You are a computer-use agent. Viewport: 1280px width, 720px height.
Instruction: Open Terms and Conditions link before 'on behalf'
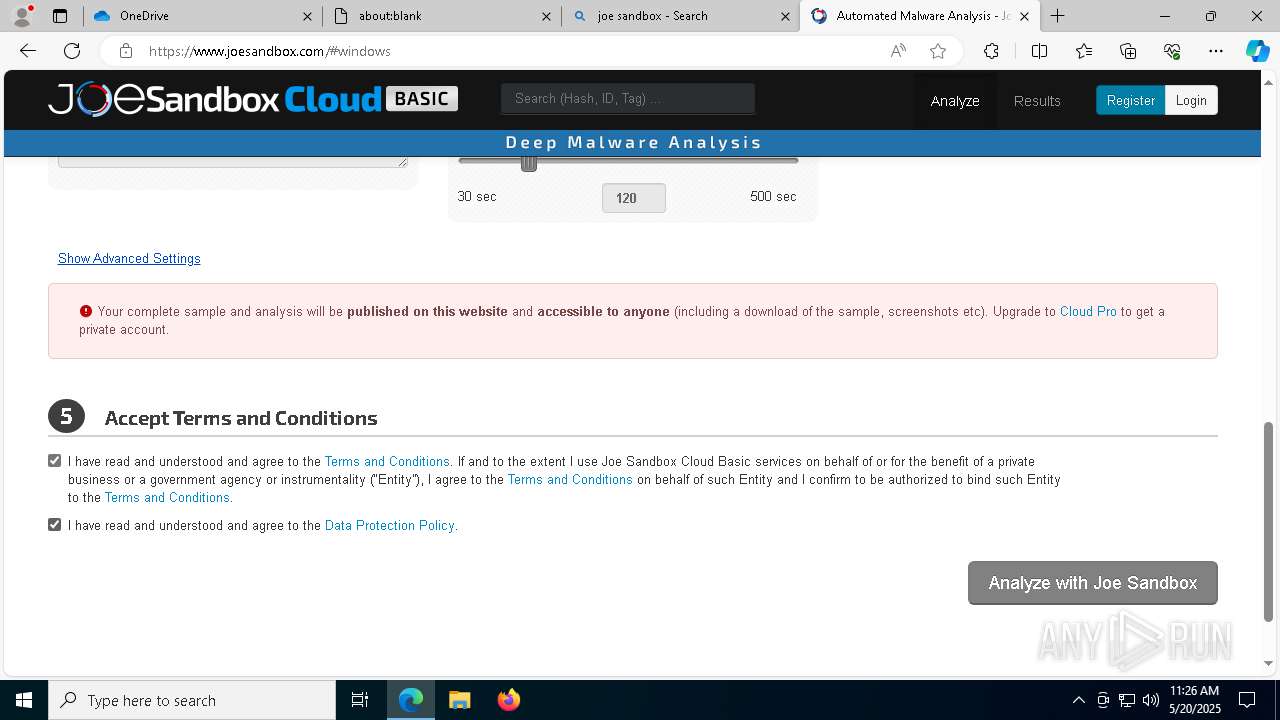[570, 479]
